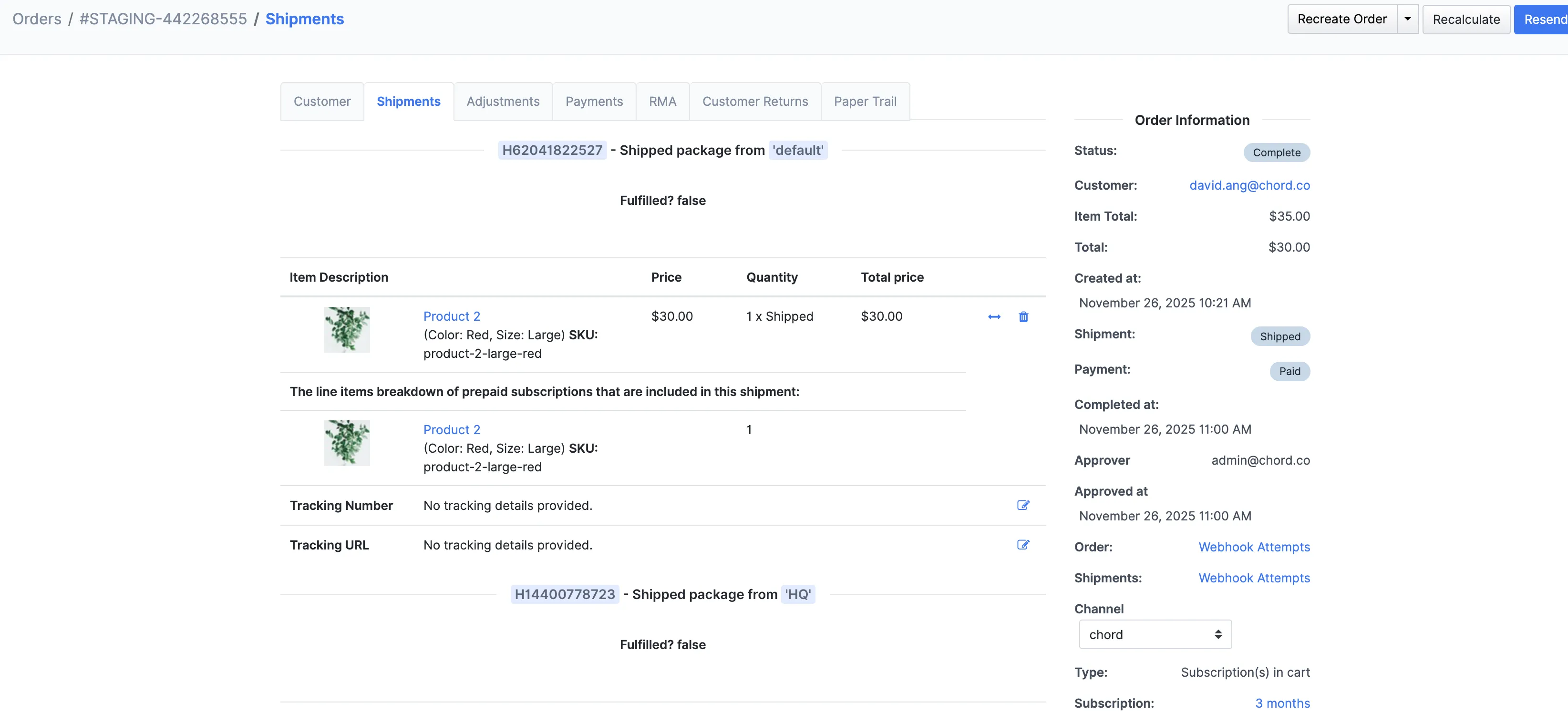Viewport: 1568px width, 712px height.
Task: Click the 'default' stock location label
Action: coord(798,150)
